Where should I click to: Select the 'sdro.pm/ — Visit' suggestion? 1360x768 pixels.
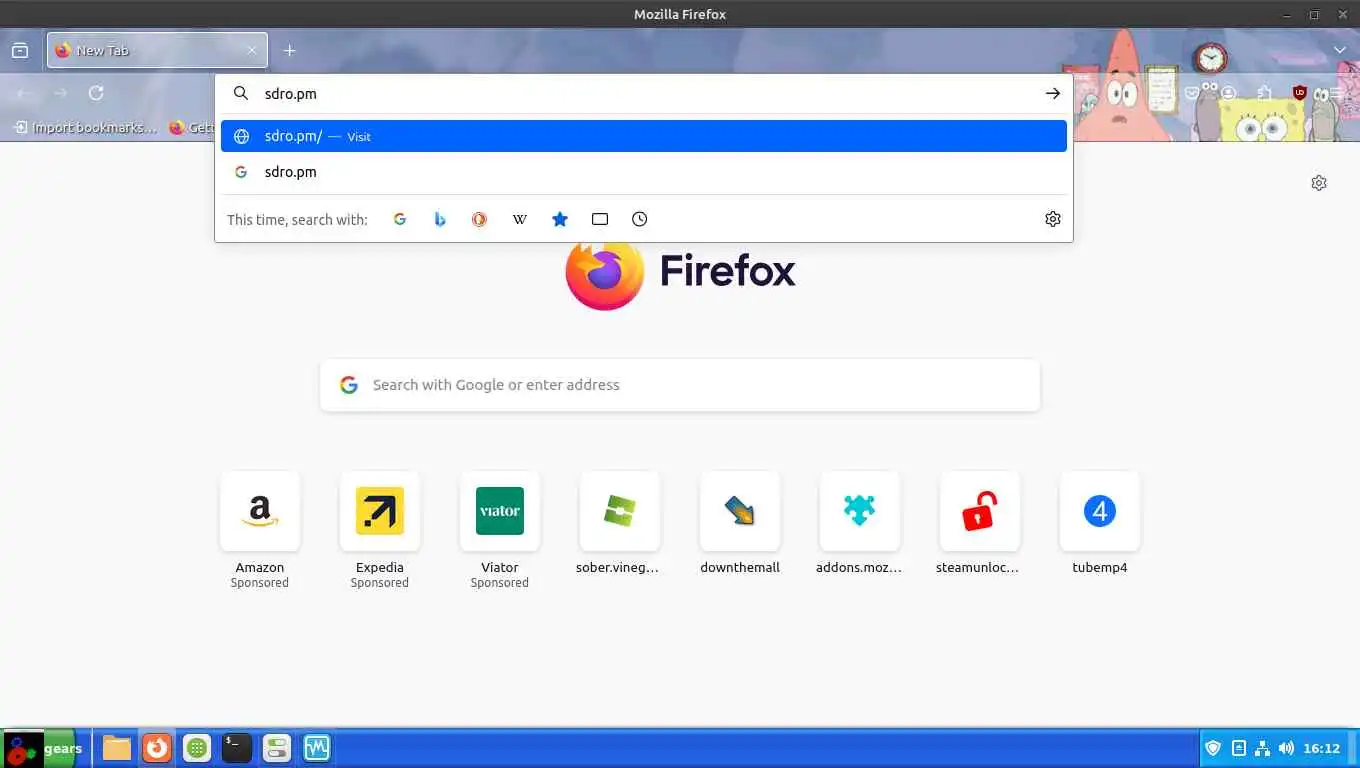tap(644, 136)
